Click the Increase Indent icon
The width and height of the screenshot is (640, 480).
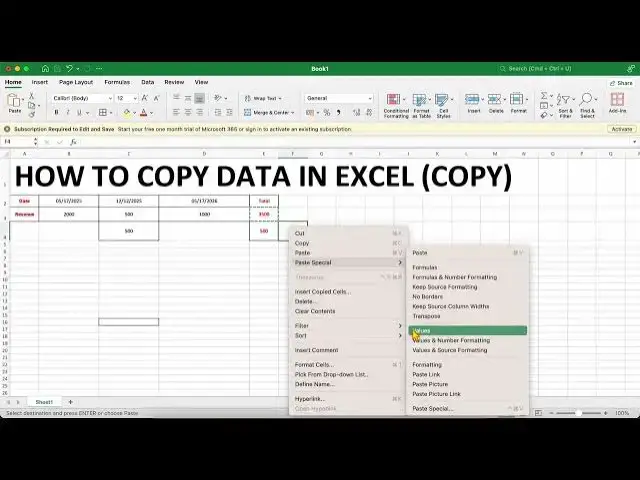(229, 112)
